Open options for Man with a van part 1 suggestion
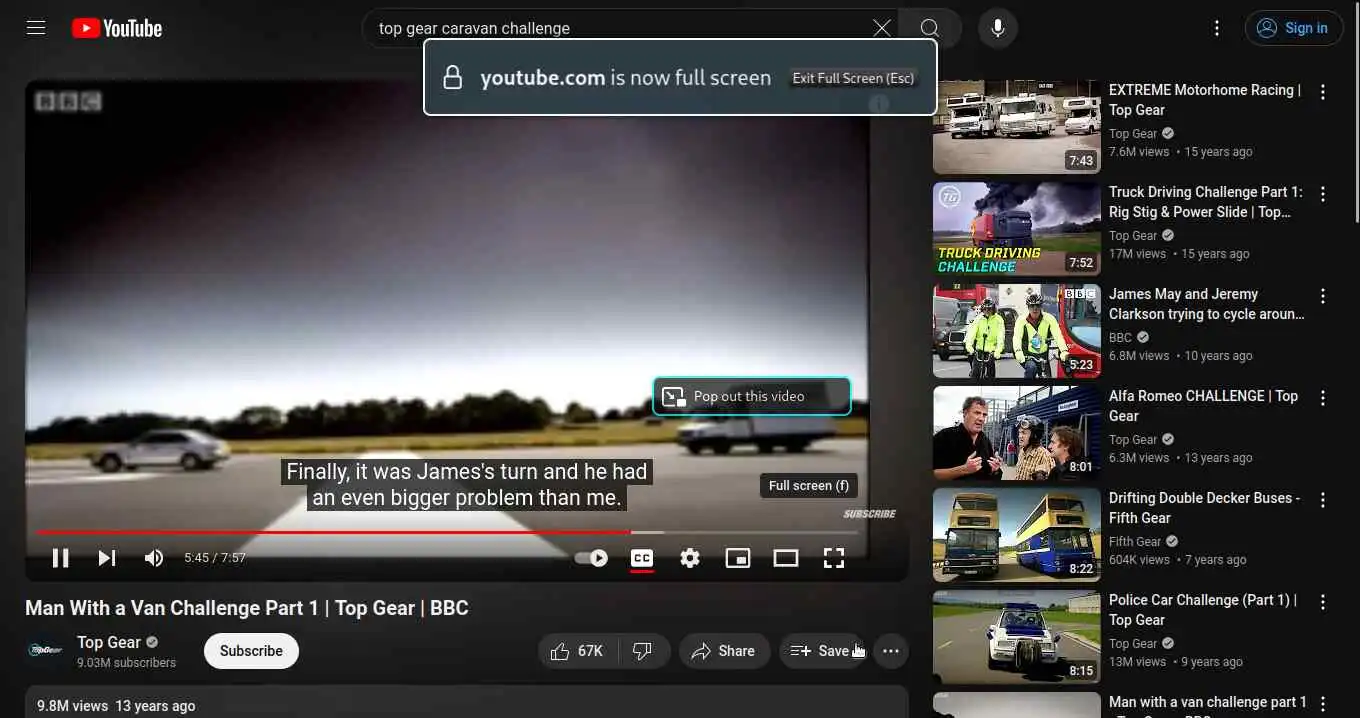1360x718 pixels. [1323, 704]
